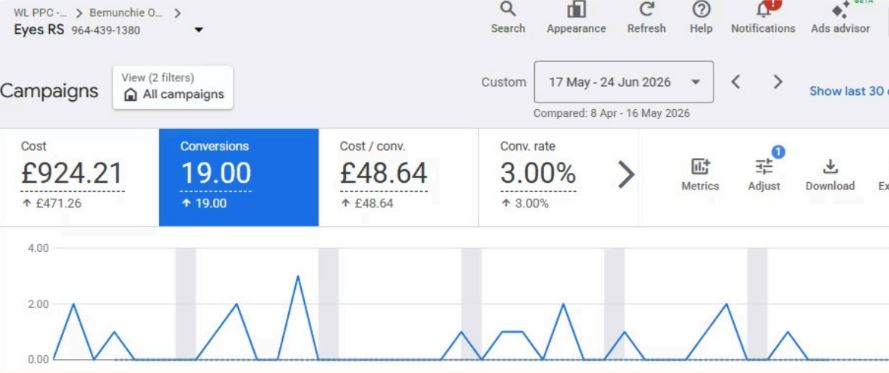This screenshot has width=889, height=373.
Task: Go to previous date period arrow
Action: tap(736, 82)
